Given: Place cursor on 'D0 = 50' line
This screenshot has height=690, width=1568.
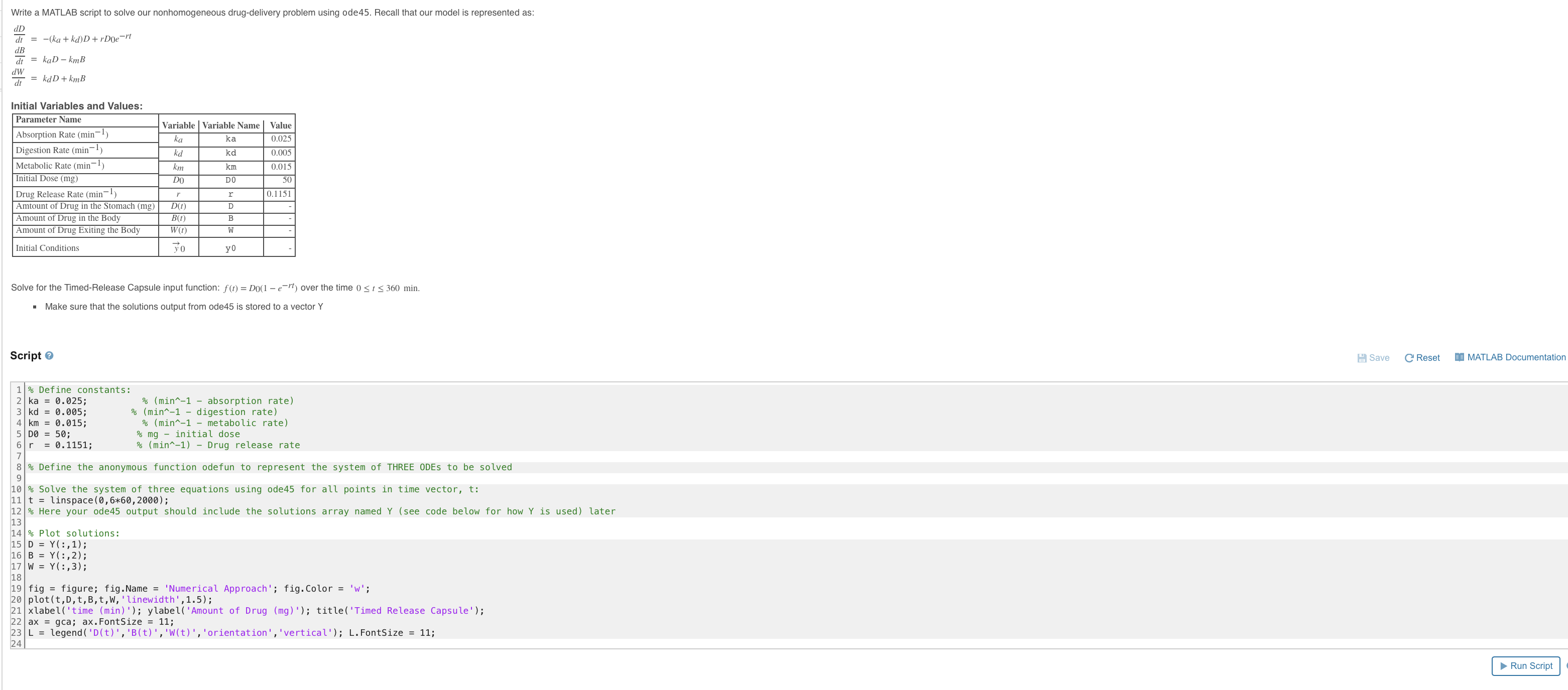Looking at the screenshot, I should [x=49, y=434].
